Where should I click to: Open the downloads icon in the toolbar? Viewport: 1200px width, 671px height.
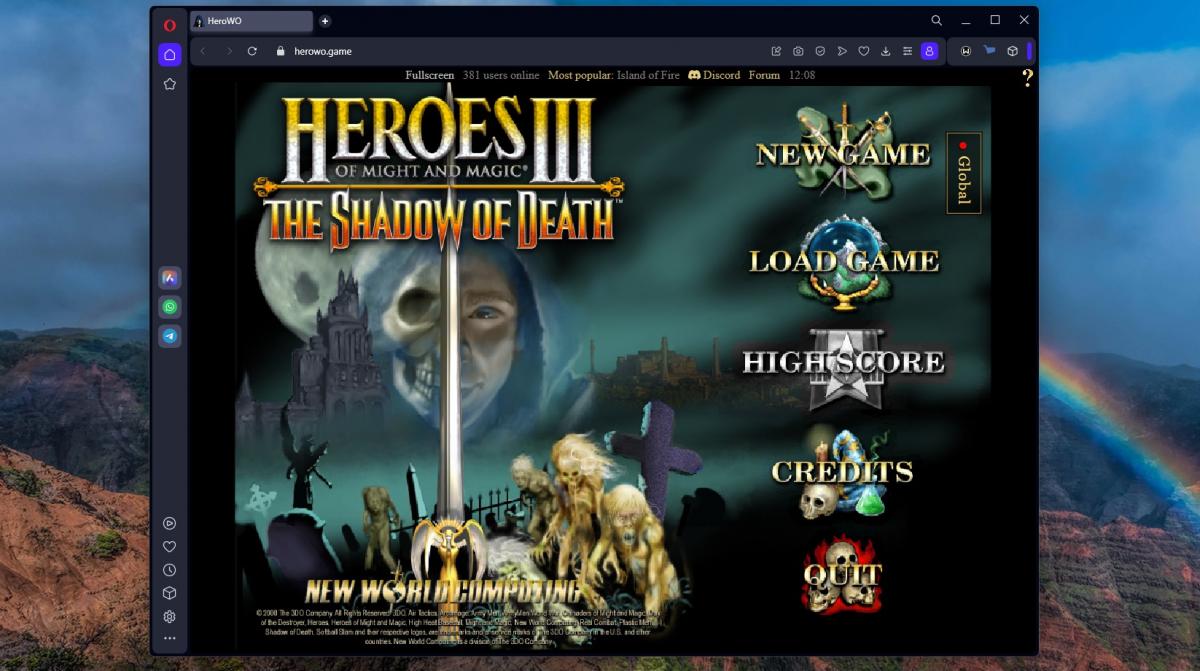(x=886, y=51)
